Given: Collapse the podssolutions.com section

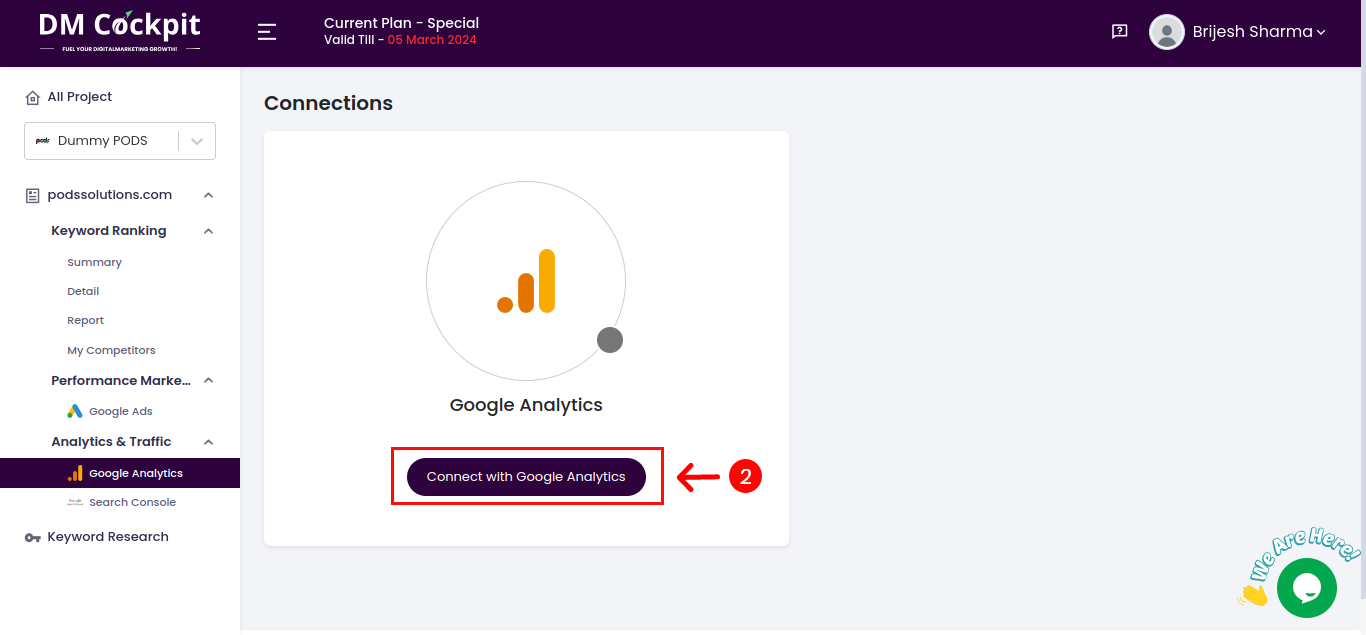Looking at the screenshot, I should pyautogui.click(x=208, y=194).
